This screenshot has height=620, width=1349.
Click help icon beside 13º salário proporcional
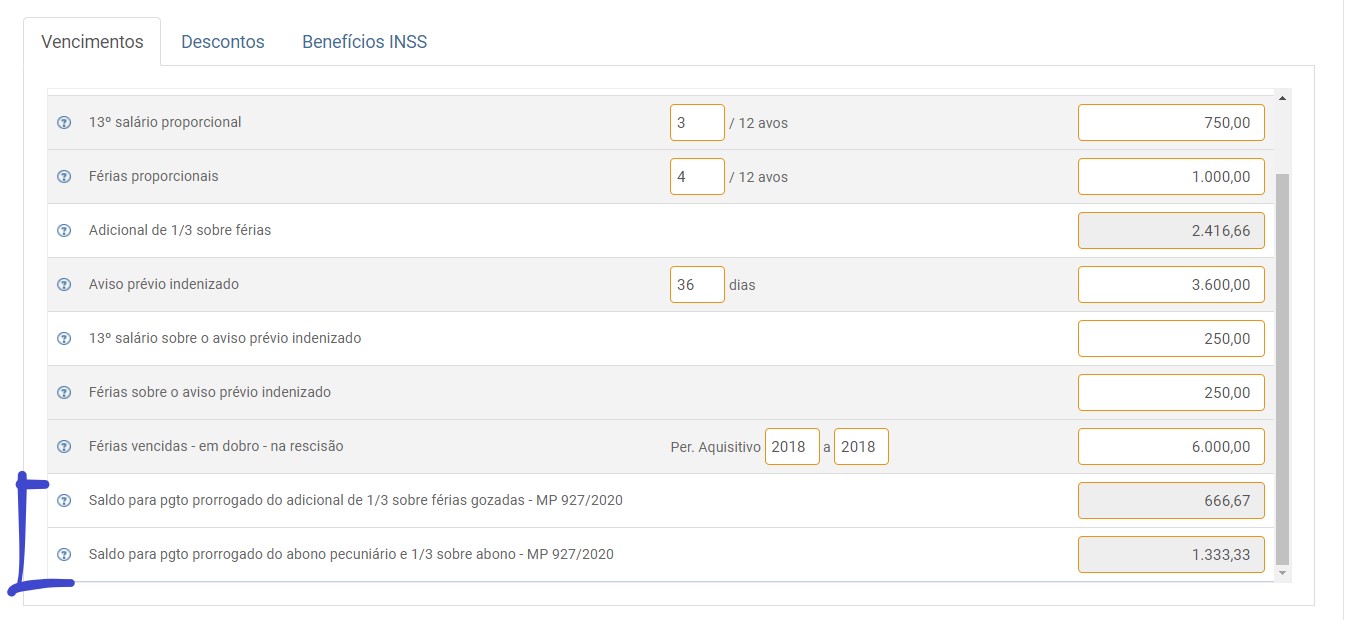(x=65, y=123)
